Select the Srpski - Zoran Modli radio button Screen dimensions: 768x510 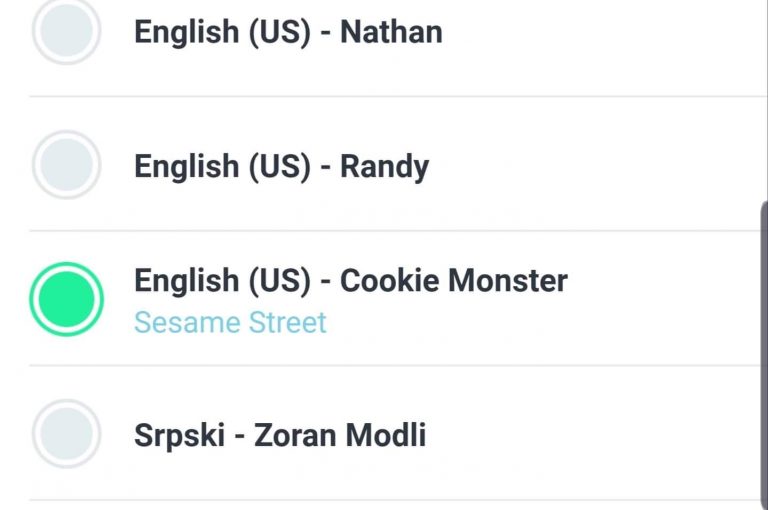click(67, 434)
